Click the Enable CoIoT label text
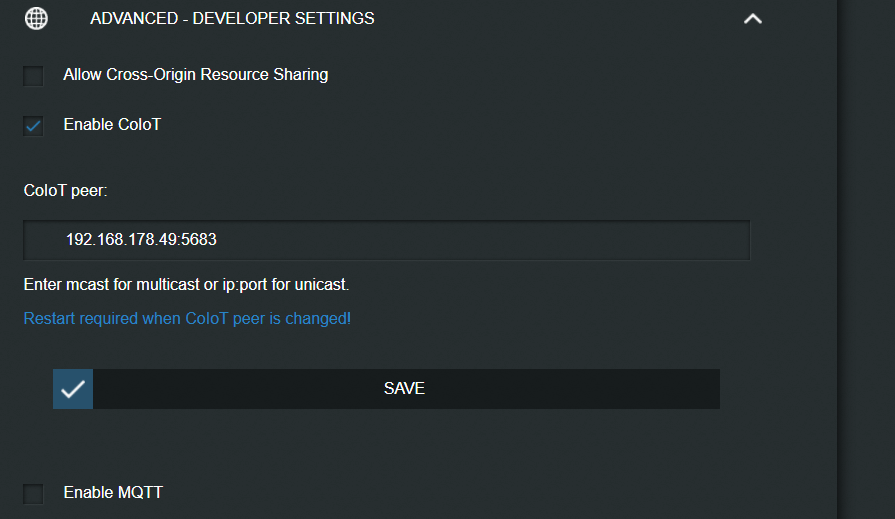 coord(112,124)
